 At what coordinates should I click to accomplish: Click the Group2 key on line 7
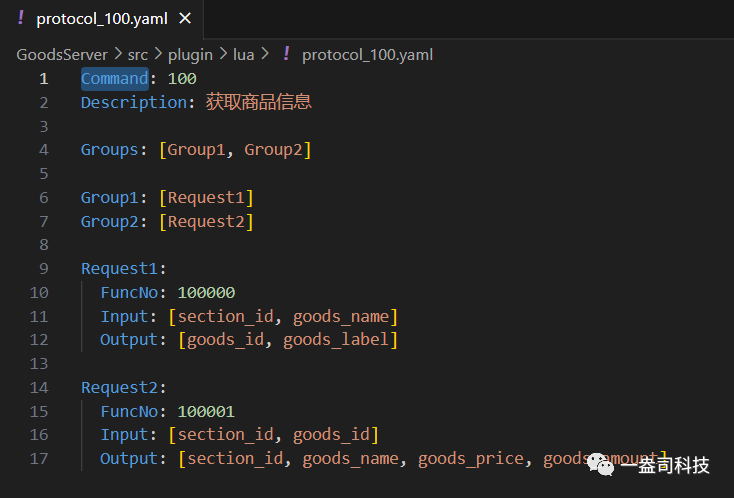click(110, 221)
